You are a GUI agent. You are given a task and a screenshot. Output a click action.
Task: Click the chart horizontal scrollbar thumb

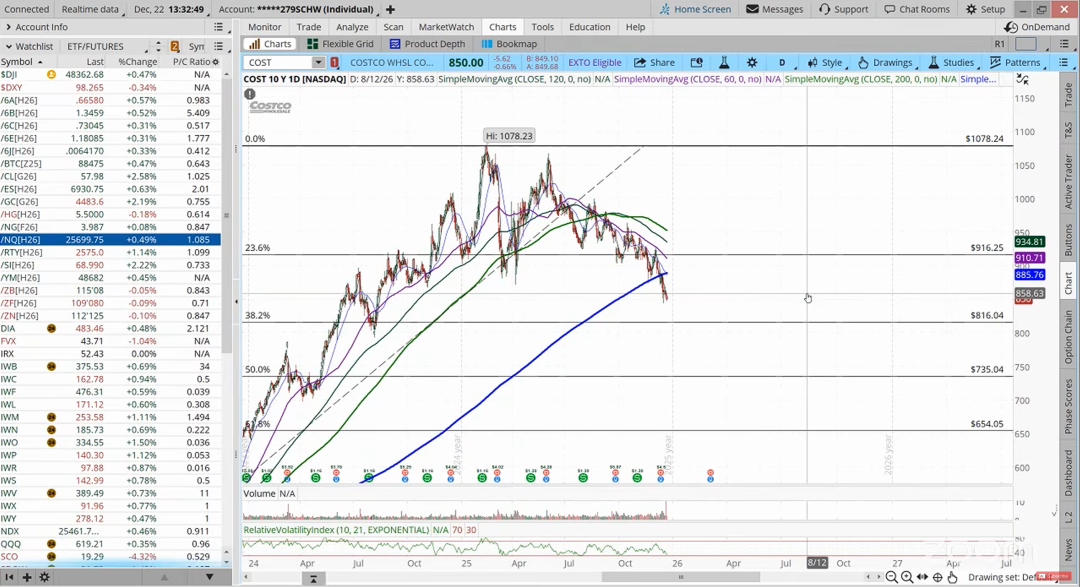tap(681, 577)
